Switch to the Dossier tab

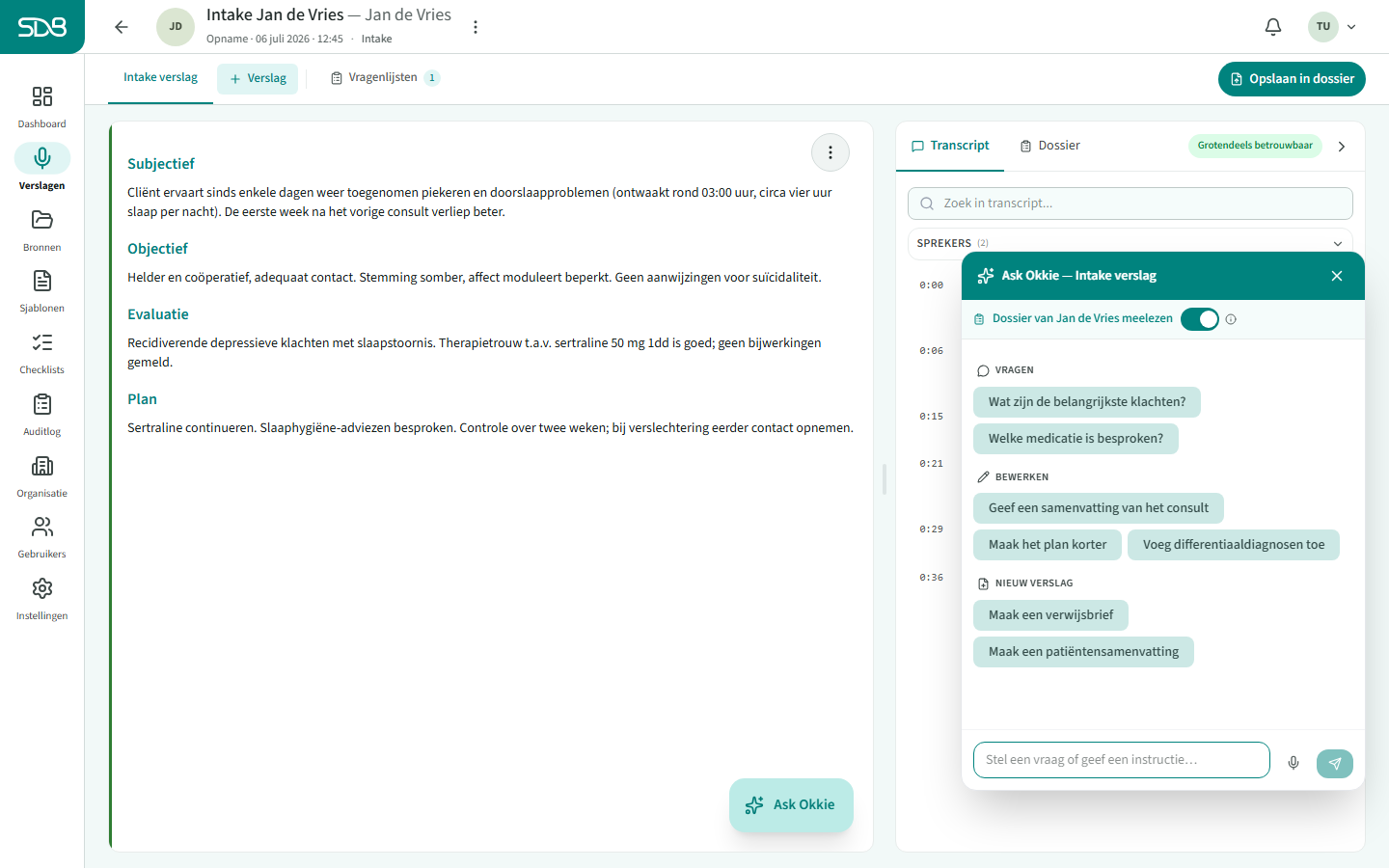click(1049, 146)
